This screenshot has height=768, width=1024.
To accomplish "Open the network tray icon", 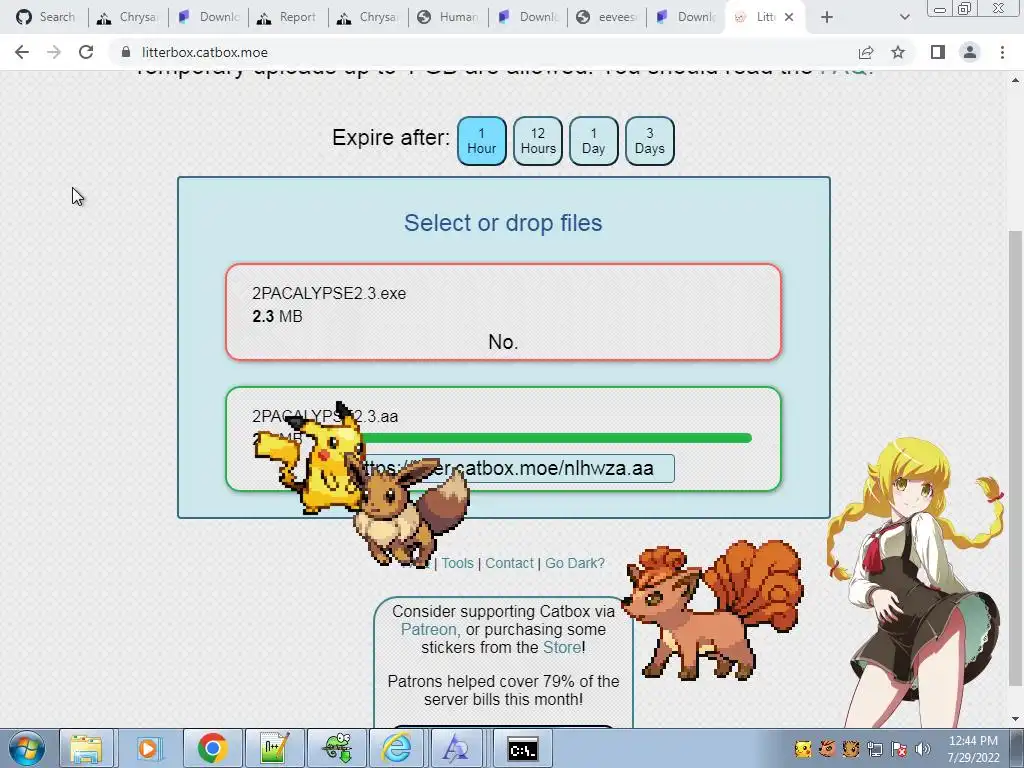I will [875, 749].
